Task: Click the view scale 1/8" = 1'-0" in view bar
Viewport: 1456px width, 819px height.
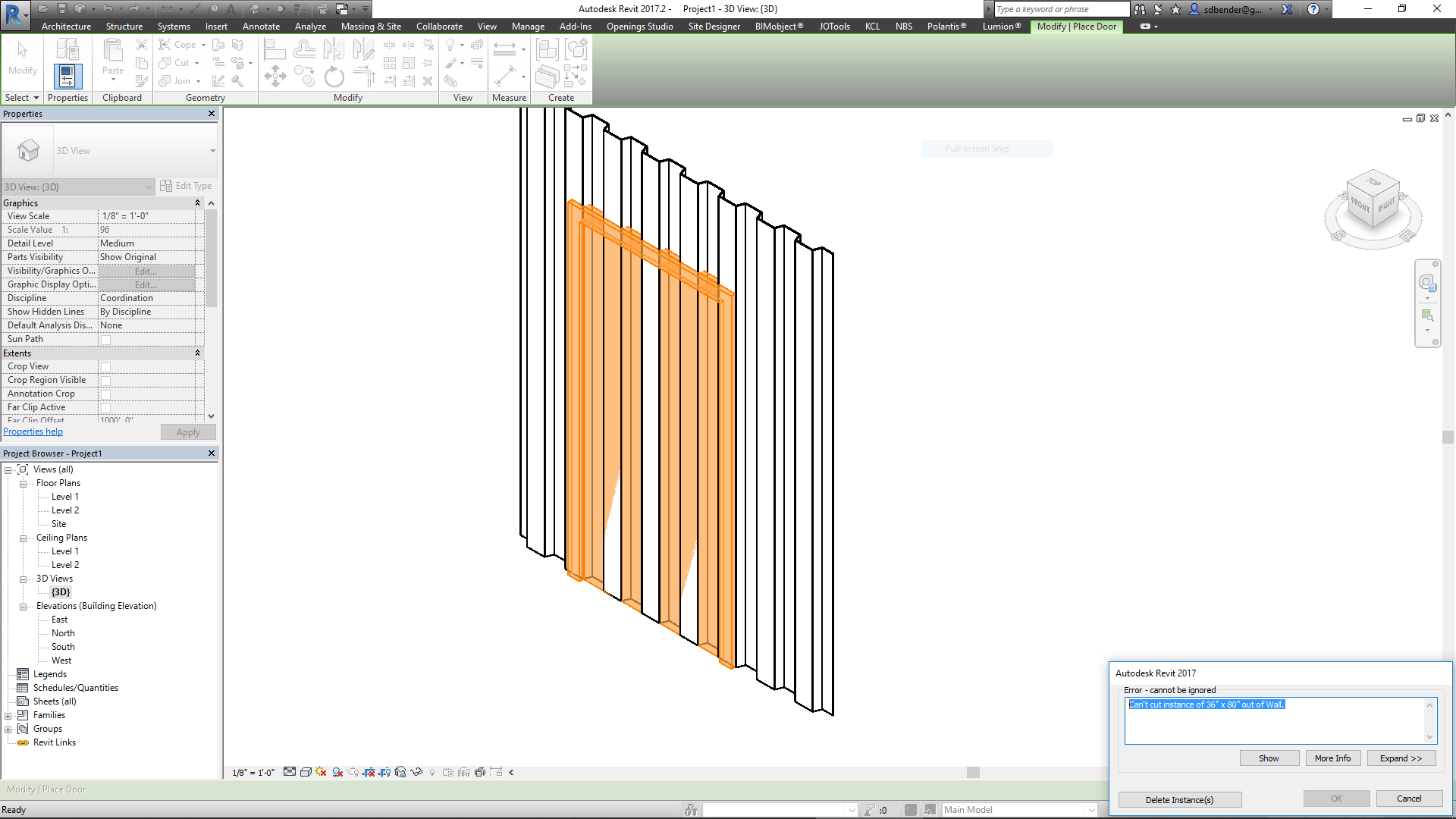Action: click(x=255, y=773)
